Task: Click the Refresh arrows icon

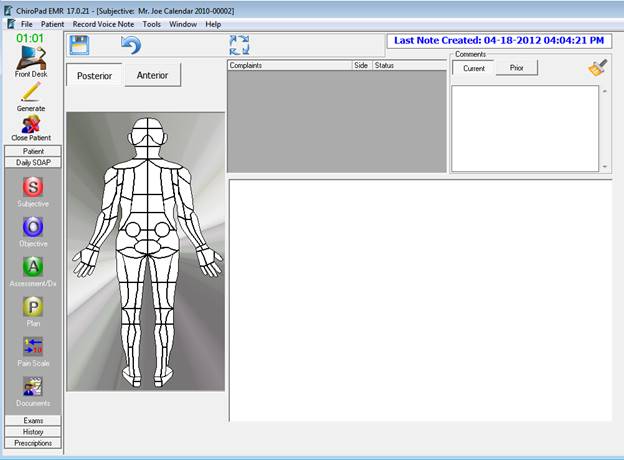Action: point(239,45)
